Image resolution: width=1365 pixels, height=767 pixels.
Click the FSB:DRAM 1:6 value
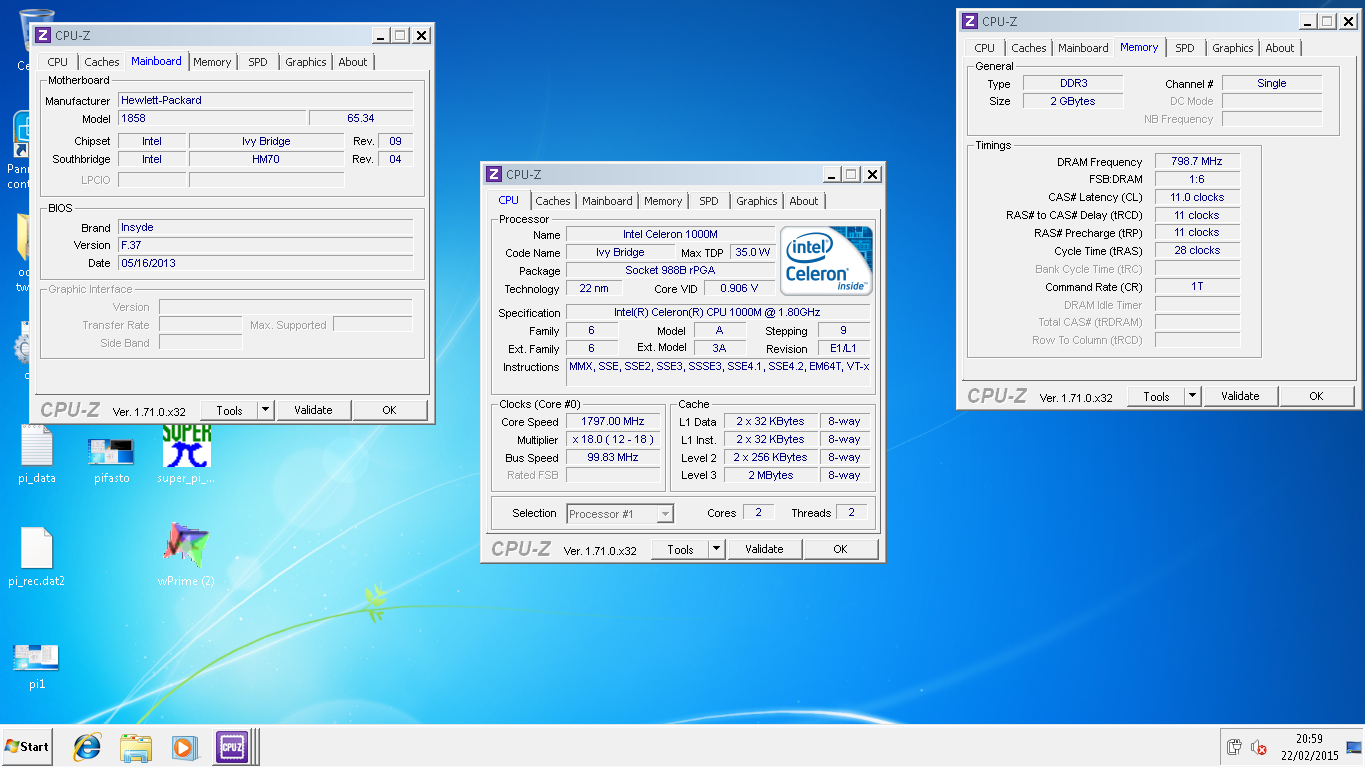coord(1197,179)
